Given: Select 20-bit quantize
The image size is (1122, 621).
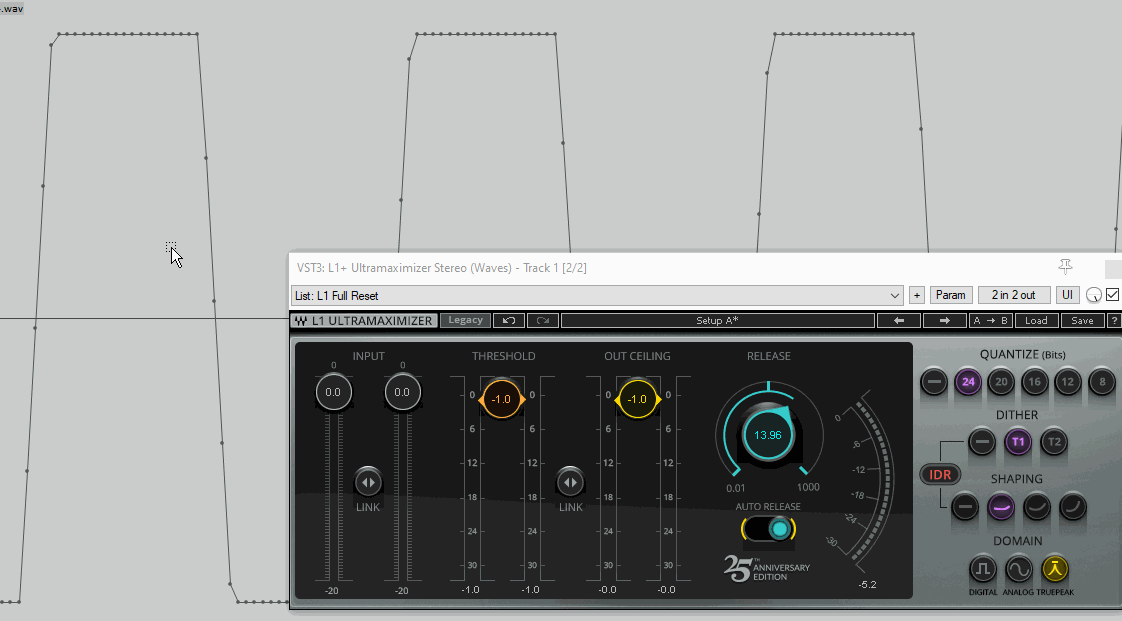Looking at the screenshot, I should 1001,381.
